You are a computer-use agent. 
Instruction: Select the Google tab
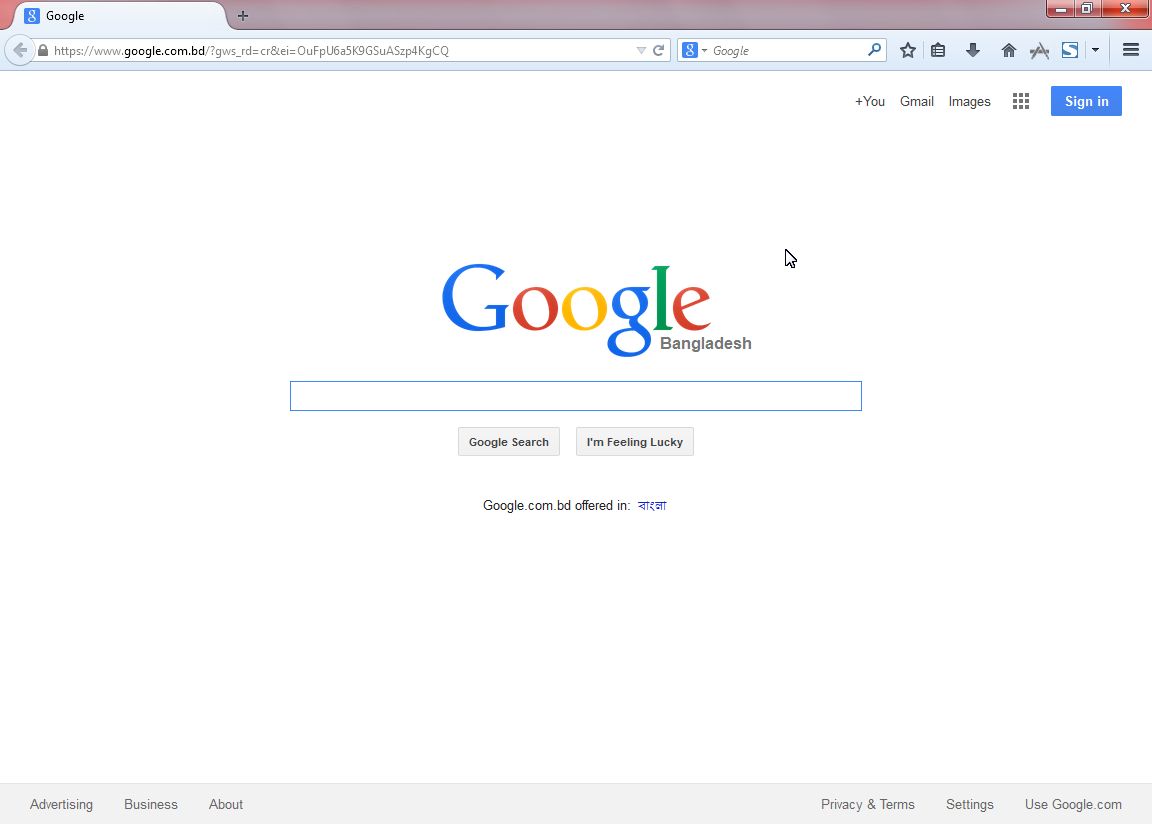121,15
